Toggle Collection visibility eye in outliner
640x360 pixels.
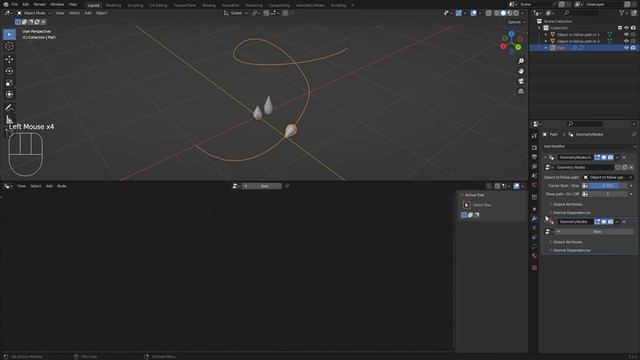(x=626, y=28)
